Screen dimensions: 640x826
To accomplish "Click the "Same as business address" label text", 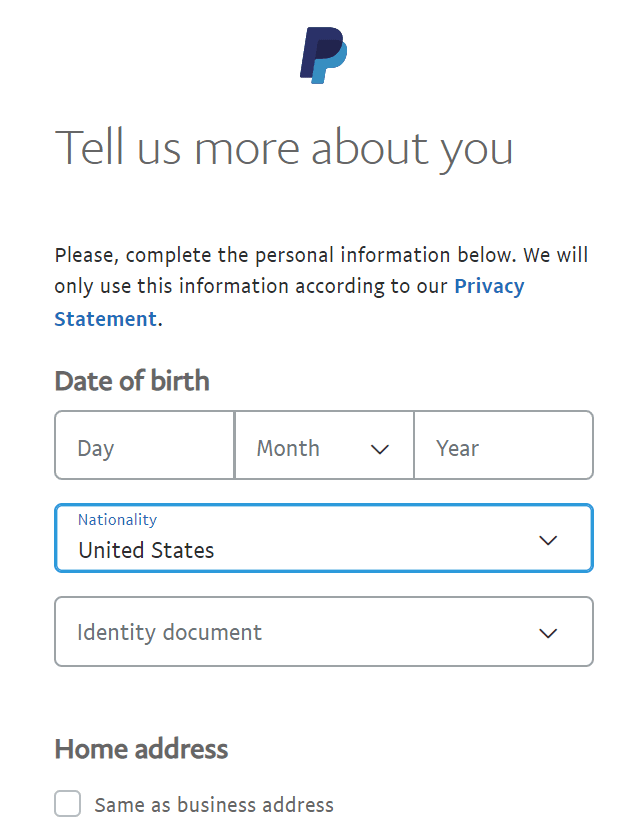I will (214, 805).
